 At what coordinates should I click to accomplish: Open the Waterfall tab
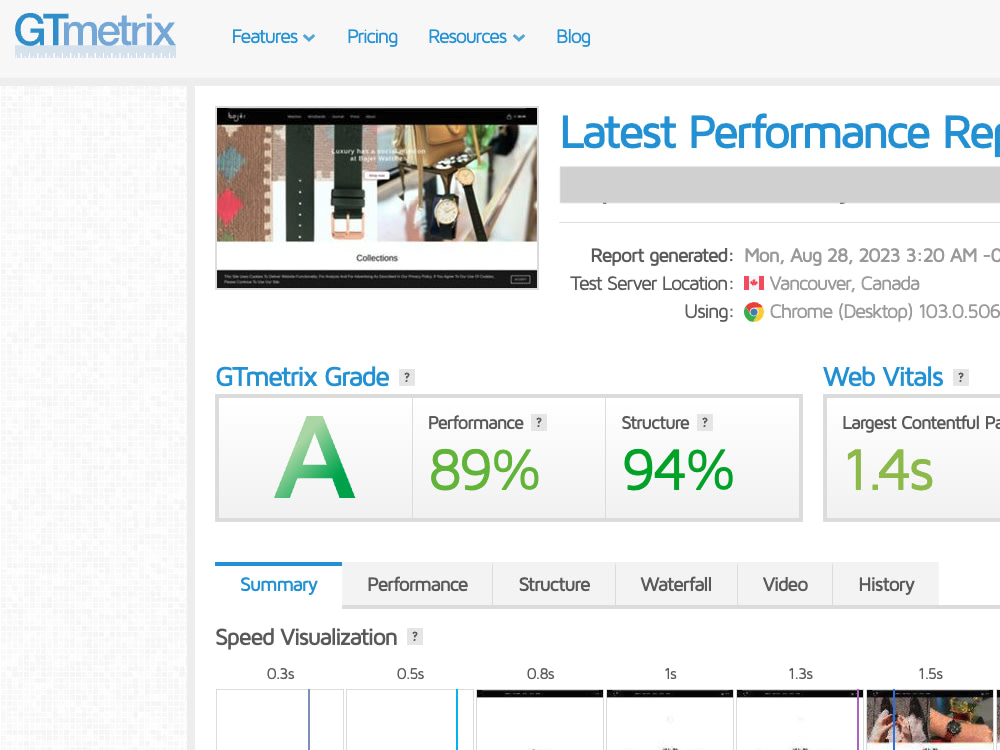click(676, 584)
